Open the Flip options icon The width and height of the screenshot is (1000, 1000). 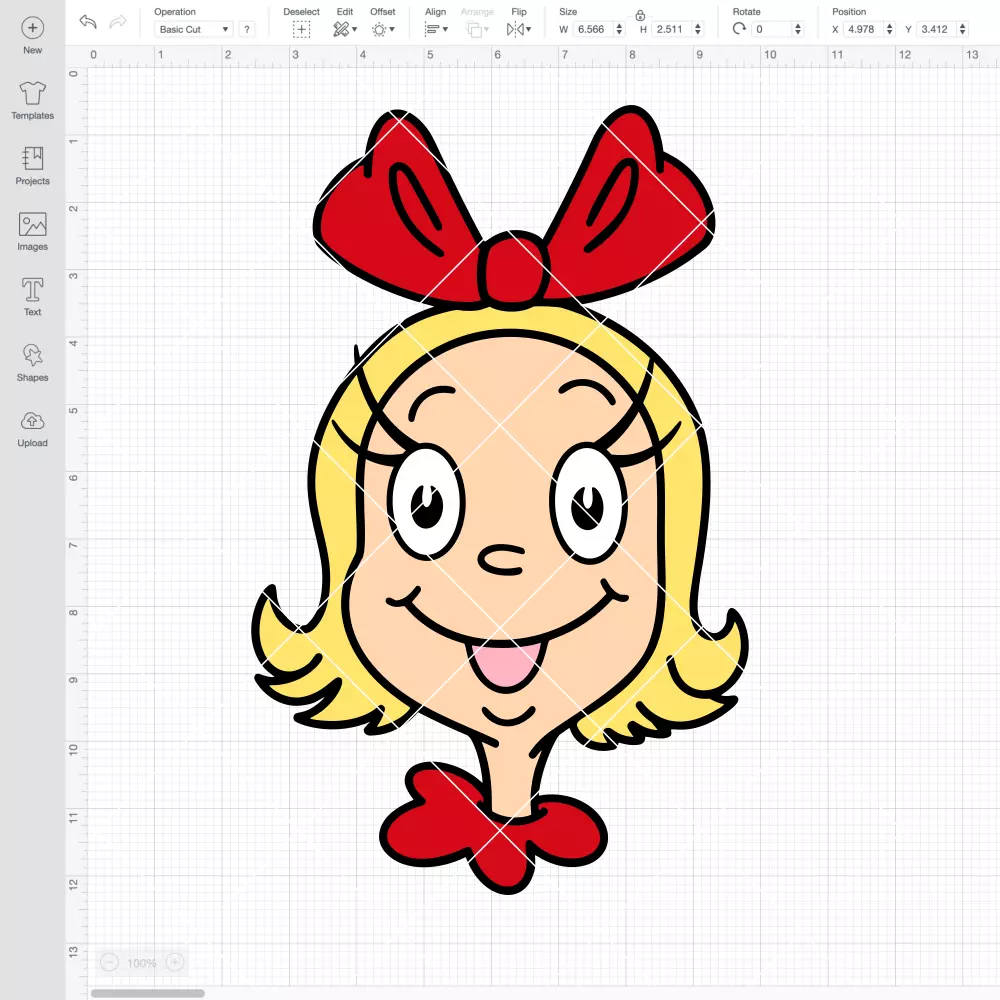pos(515,29)
